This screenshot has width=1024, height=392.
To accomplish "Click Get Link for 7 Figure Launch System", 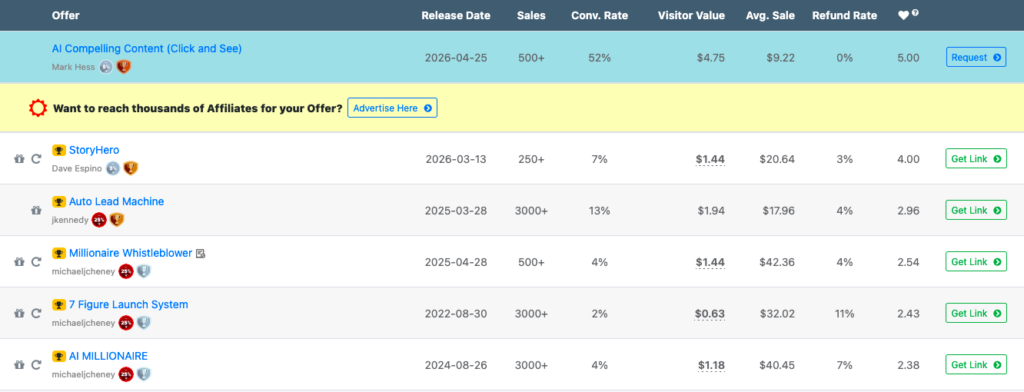I will click(x=976, y=313).
